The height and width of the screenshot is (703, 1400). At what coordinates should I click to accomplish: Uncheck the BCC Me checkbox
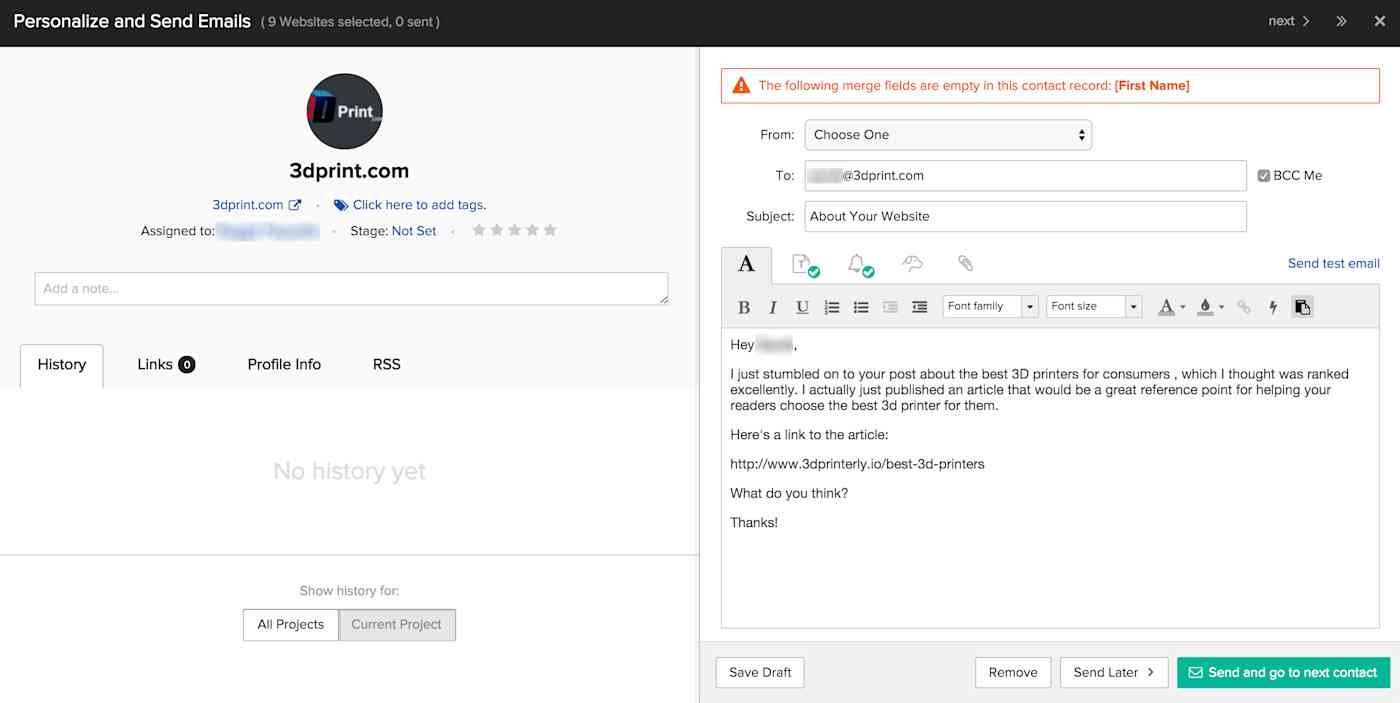(1264, 174)
